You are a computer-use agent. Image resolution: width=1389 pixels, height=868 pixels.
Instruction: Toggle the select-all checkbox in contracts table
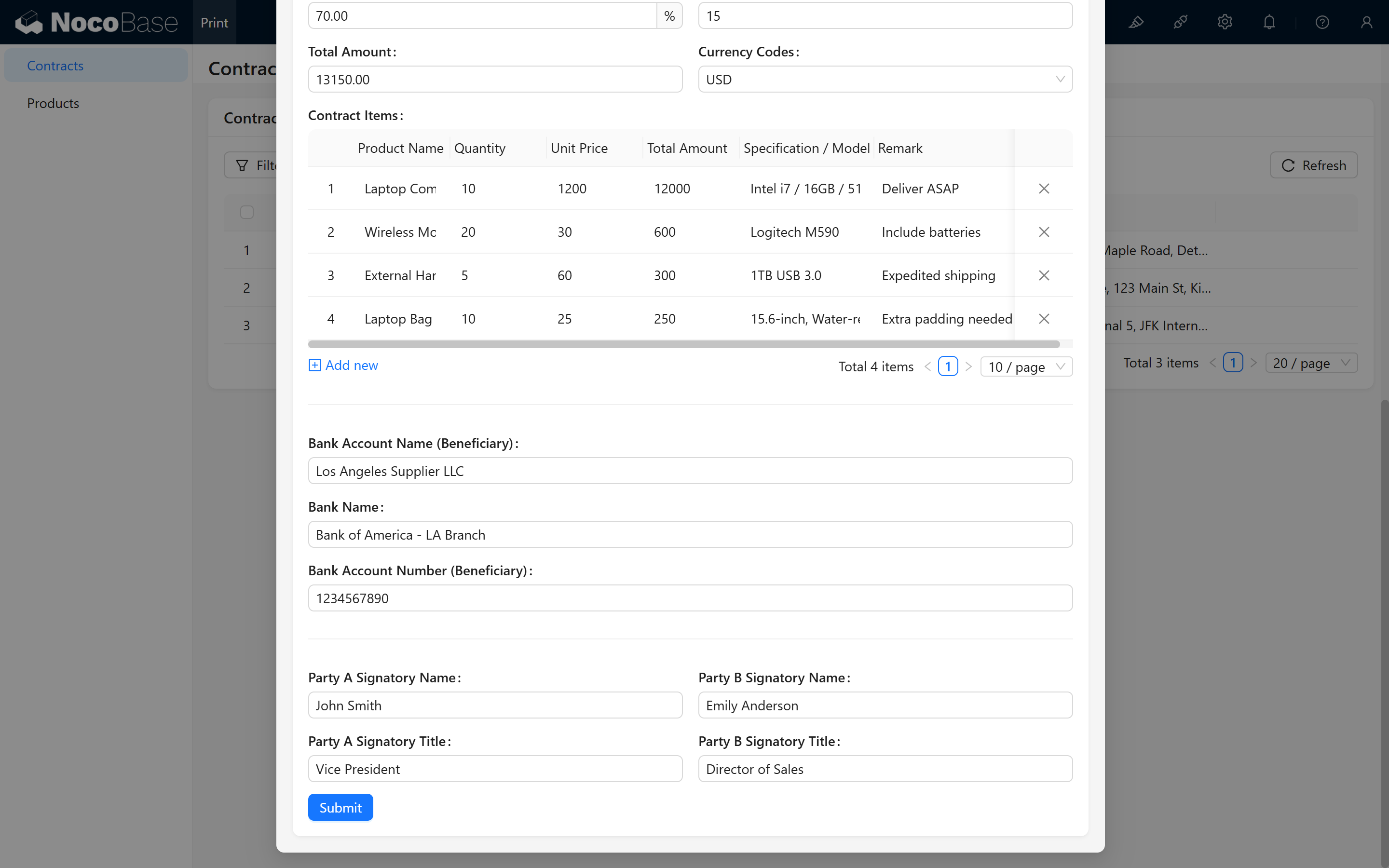click(x=247, y=212)
